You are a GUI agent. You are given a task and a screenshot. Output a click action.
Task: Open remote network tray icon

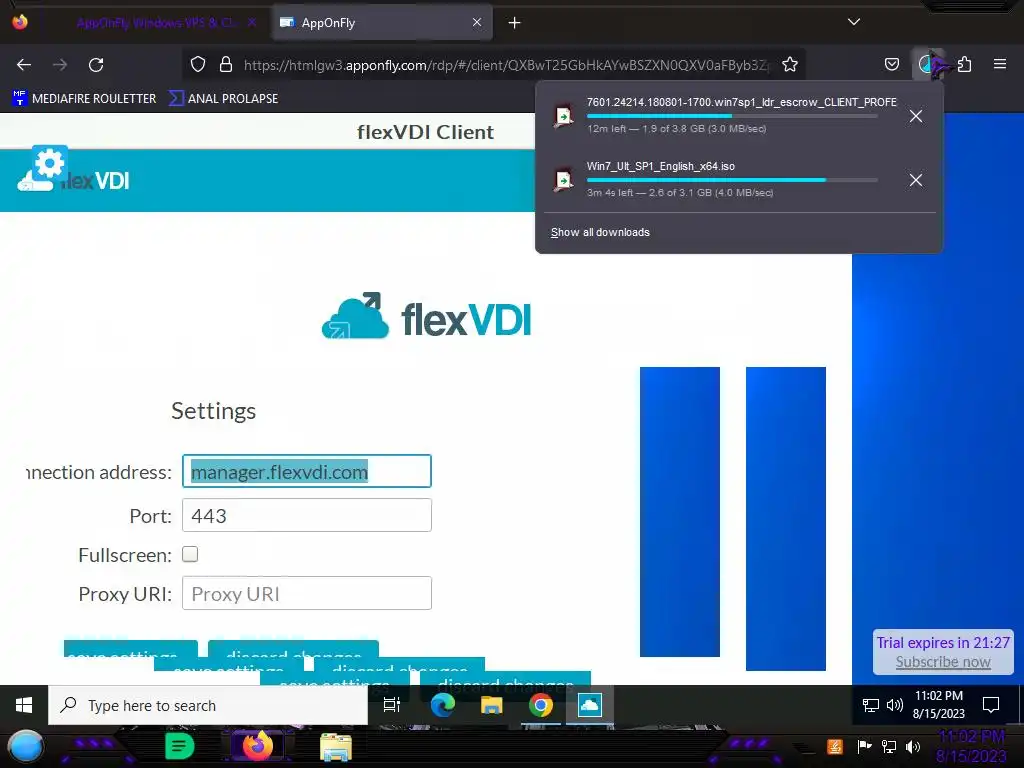pos(871,705)
